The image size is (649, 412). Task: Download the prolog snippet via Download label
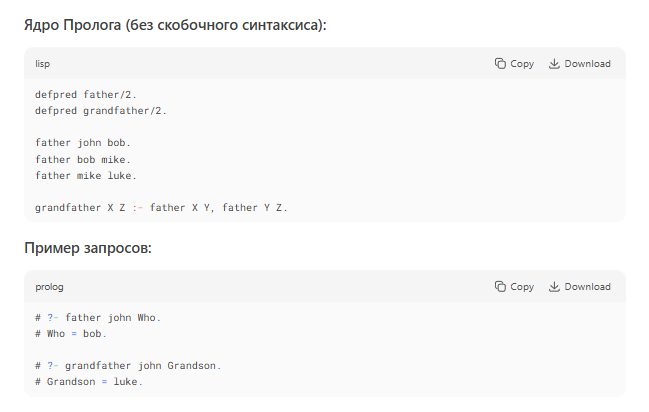587,287
